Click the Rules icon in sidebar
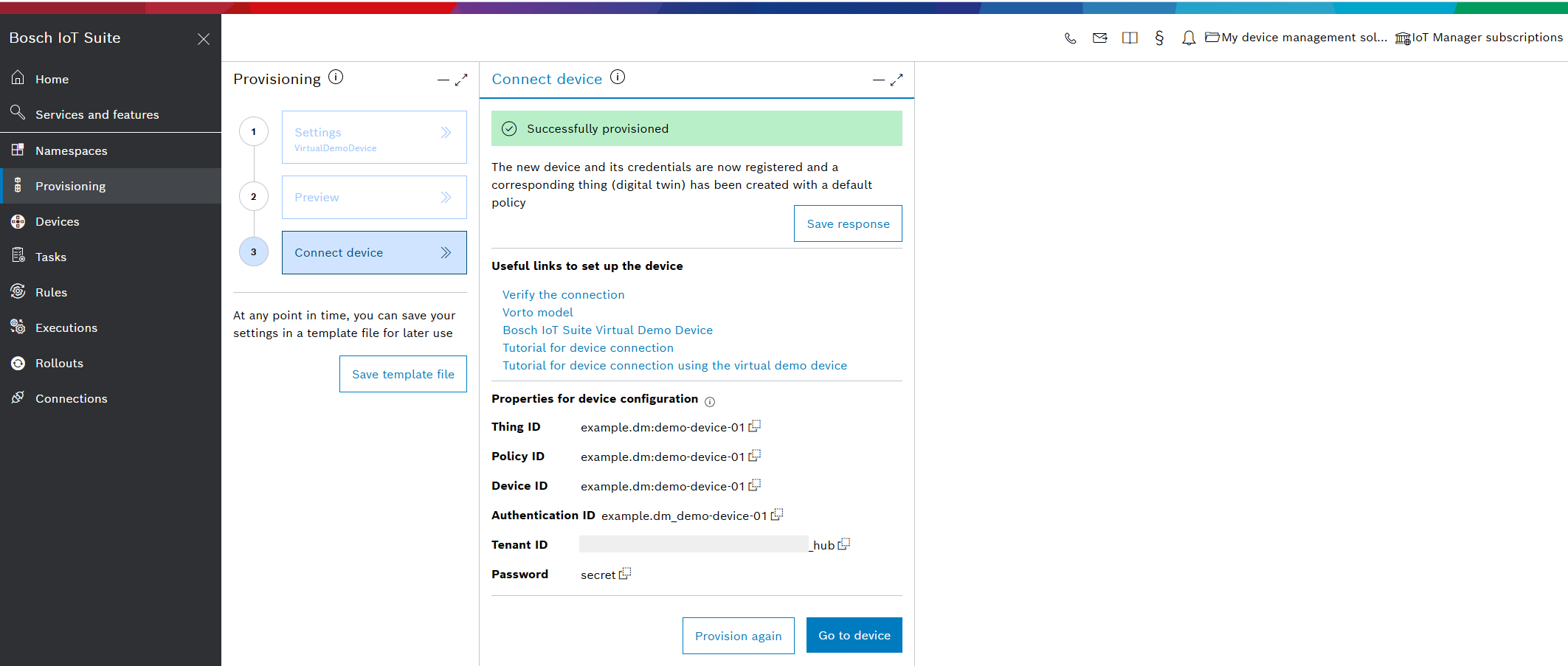 [x=18, y=291]
